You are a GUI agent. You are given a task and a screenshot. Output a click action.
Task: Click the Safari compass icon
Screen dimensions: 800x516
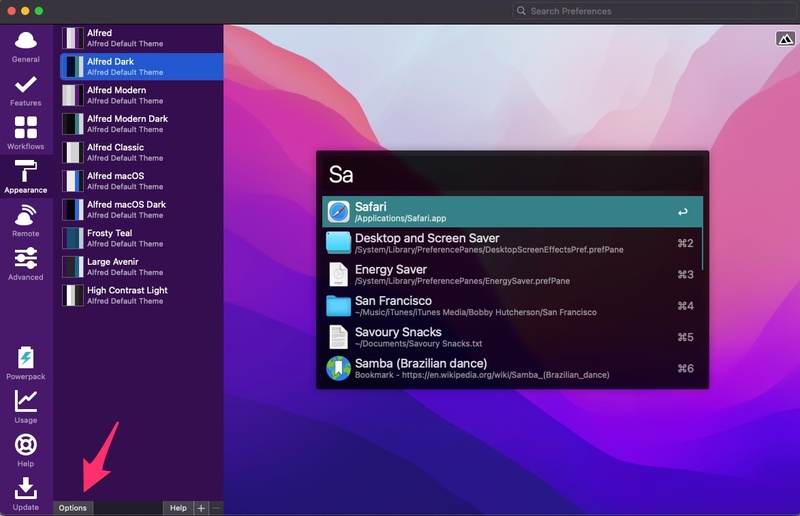[338, 212]
